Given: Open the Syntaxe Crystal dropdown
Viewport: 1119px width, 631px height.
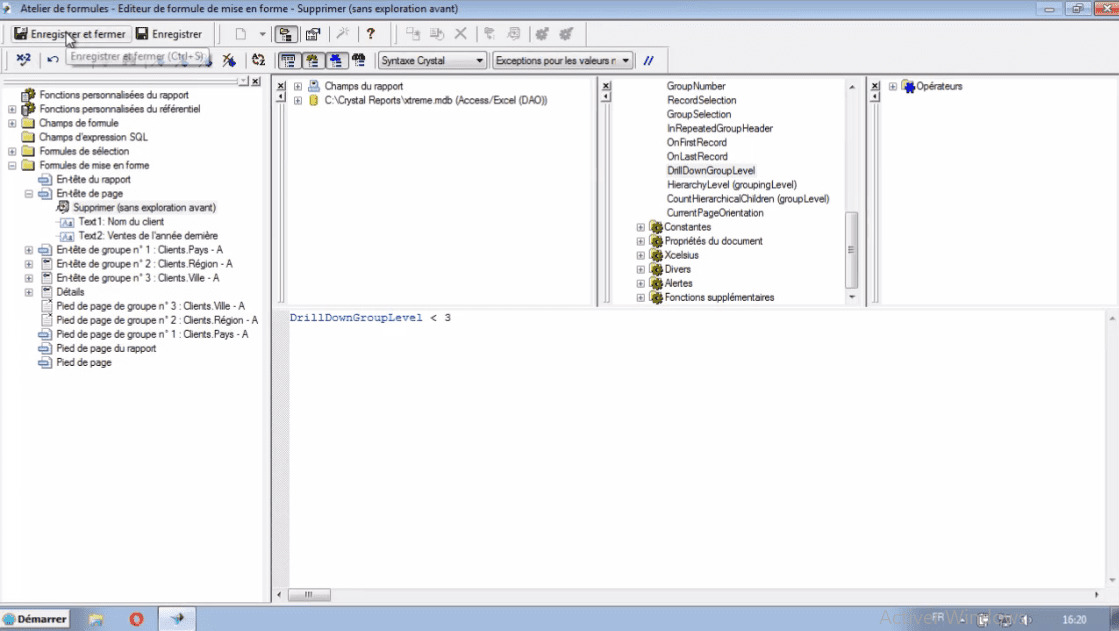Looking at the screenshot, I should point(433,60).
